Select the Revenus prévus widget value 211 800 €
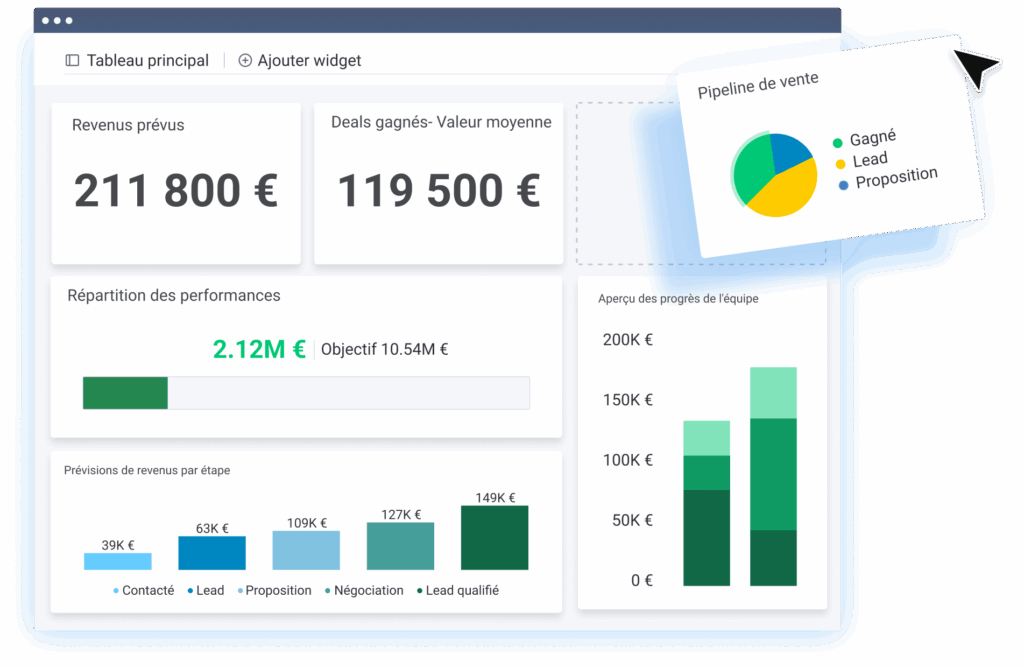 pos(176,191)
